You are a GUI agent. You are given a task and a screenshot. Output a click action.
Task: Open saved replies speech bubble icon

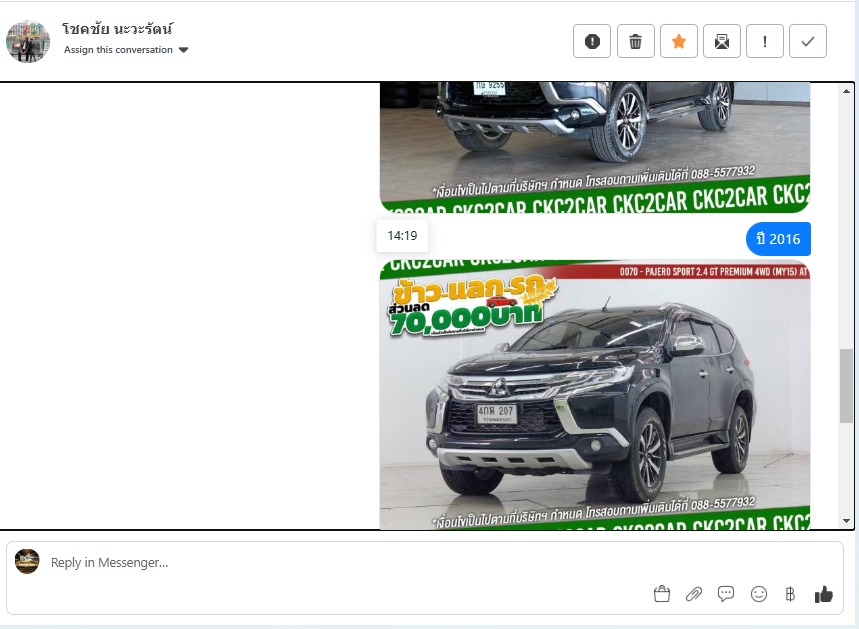(726, 594)
